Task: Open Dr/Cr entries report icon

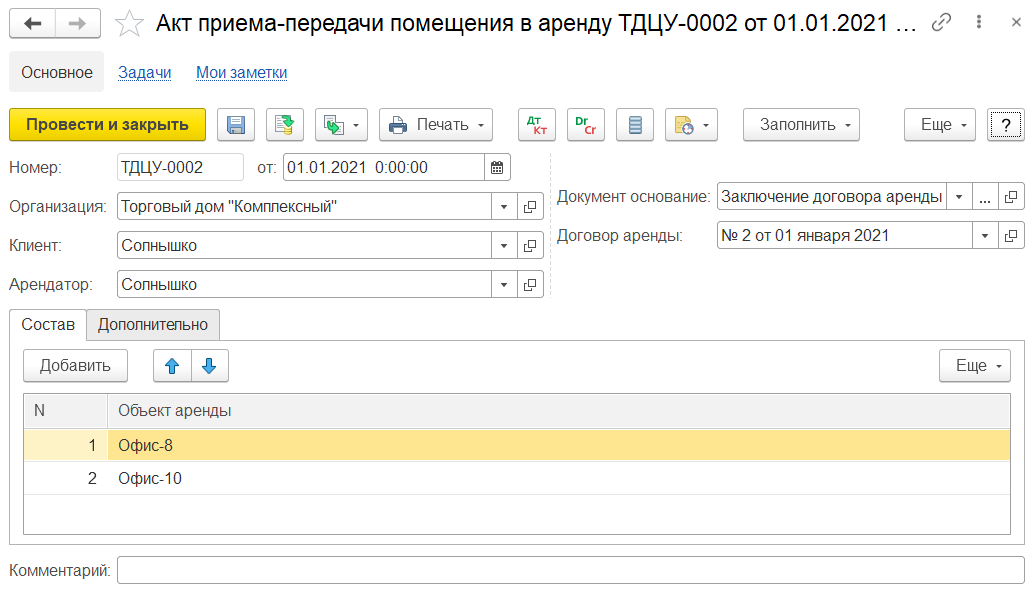Action: pos(586,125)
